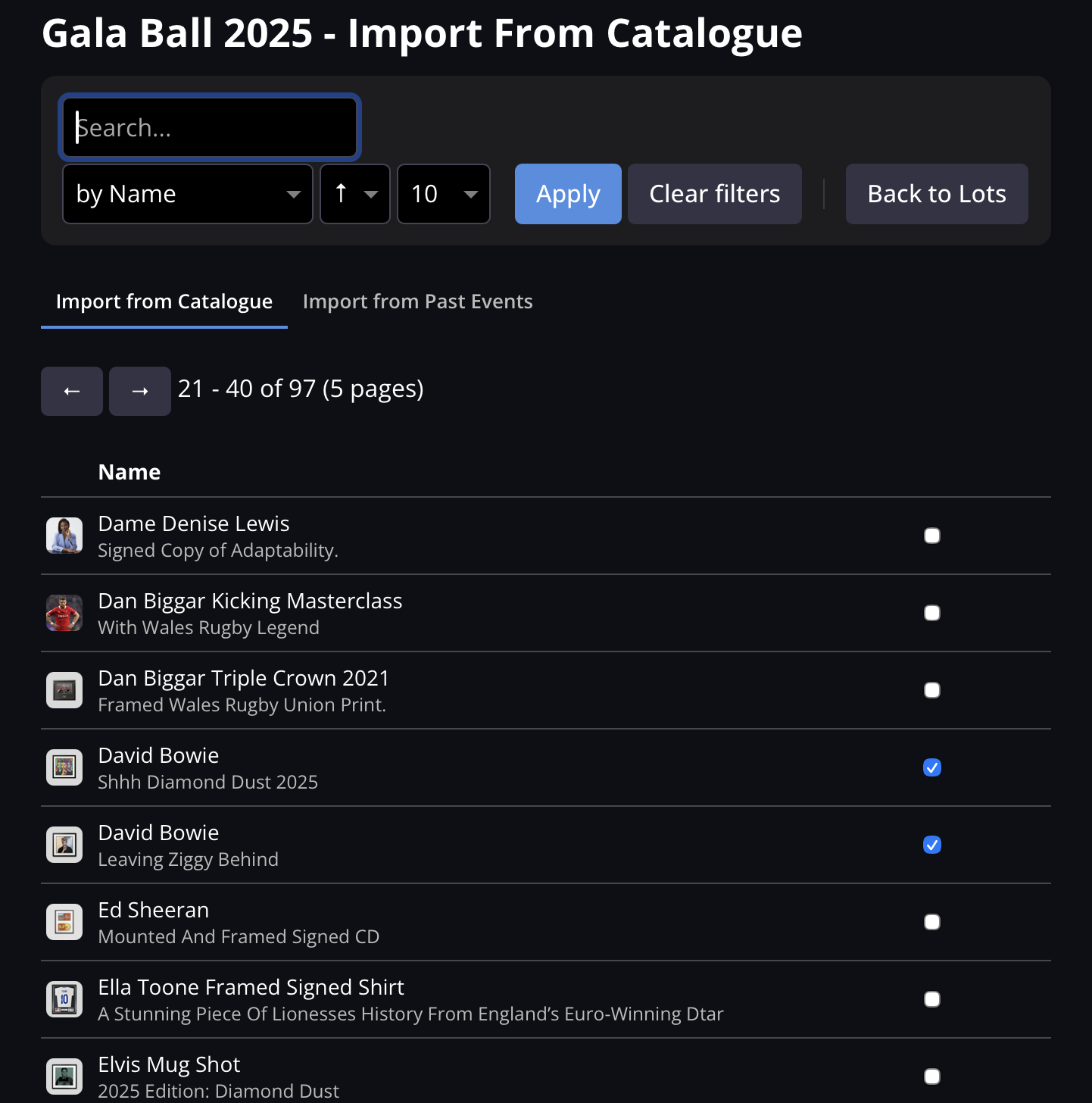Click 'Mounted And Framed Signed CD' description
Screen dimensions: 1092x1103
tap(239, 936)
